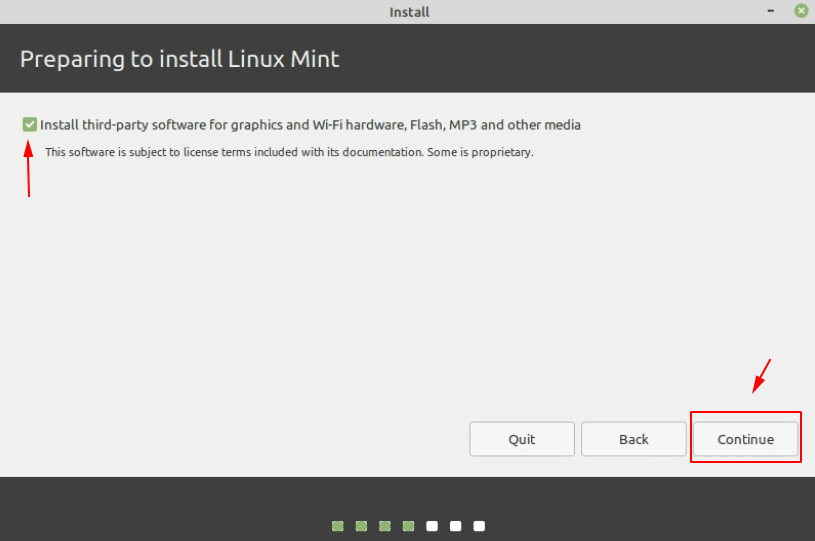
Task: Select the fourth green progress dot
Action: [409, 526]
